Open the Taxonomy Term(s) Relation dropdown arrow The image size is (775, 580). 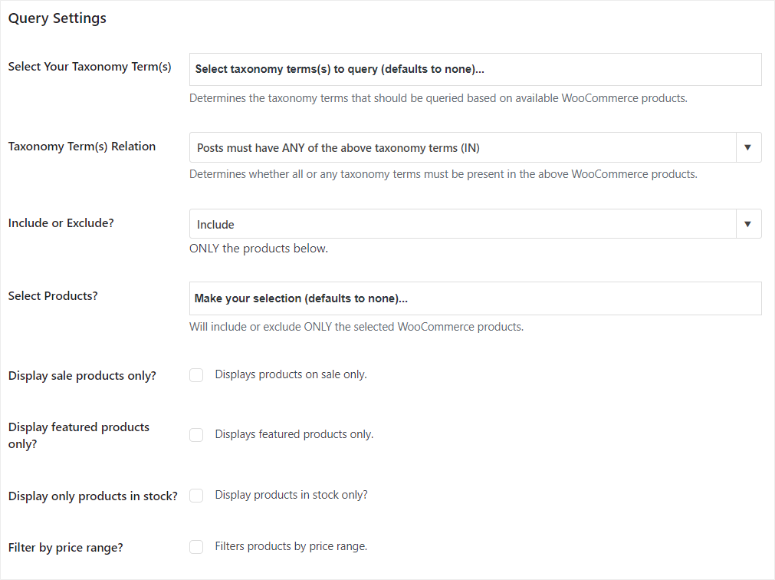click(x=748, y=147)
